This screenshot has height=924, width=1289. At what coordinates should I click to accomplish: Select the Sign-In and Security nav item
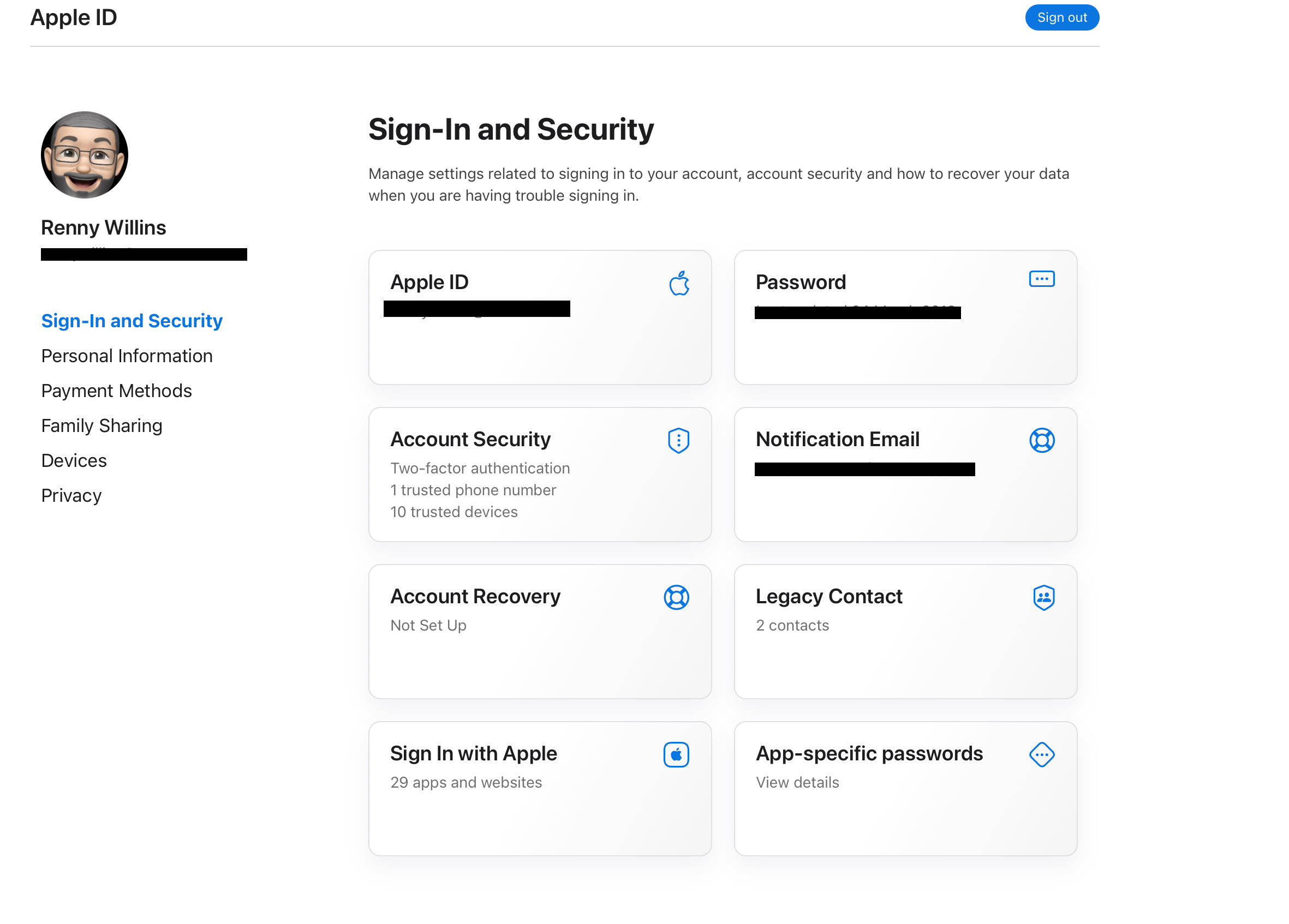click(132, 321)
